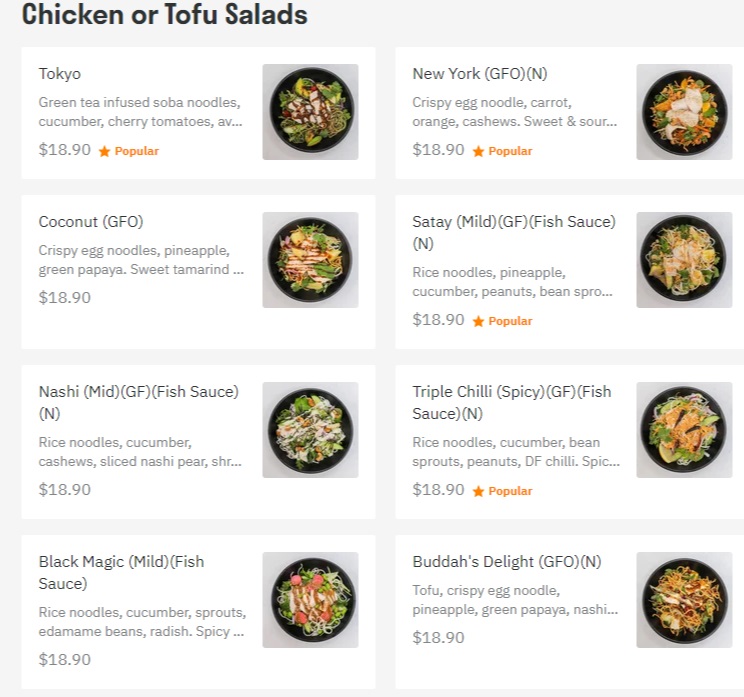This screenshot has height=697, width=744.
Task: Click the Popular star under New York
Action: (x=478, y=152)
